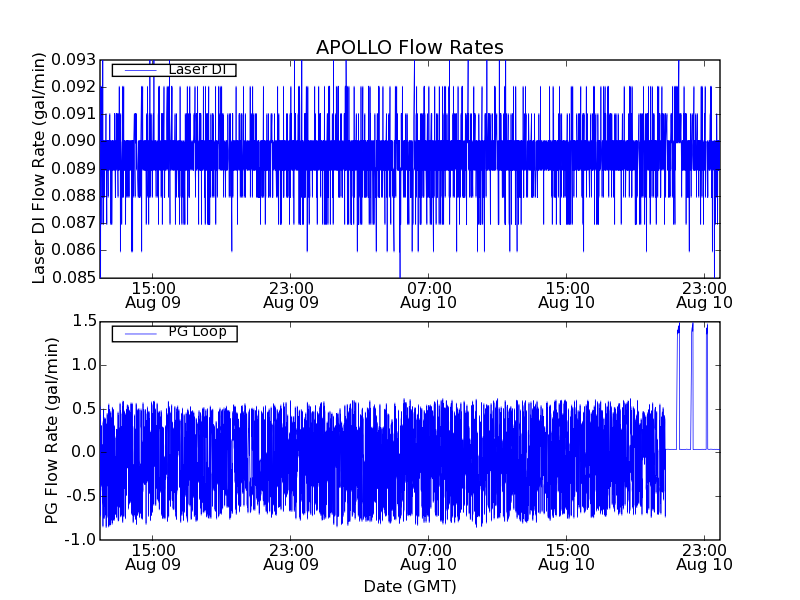800x600 pixels.
Task: Click the Laser DI legend line sample
Action: 139,70
